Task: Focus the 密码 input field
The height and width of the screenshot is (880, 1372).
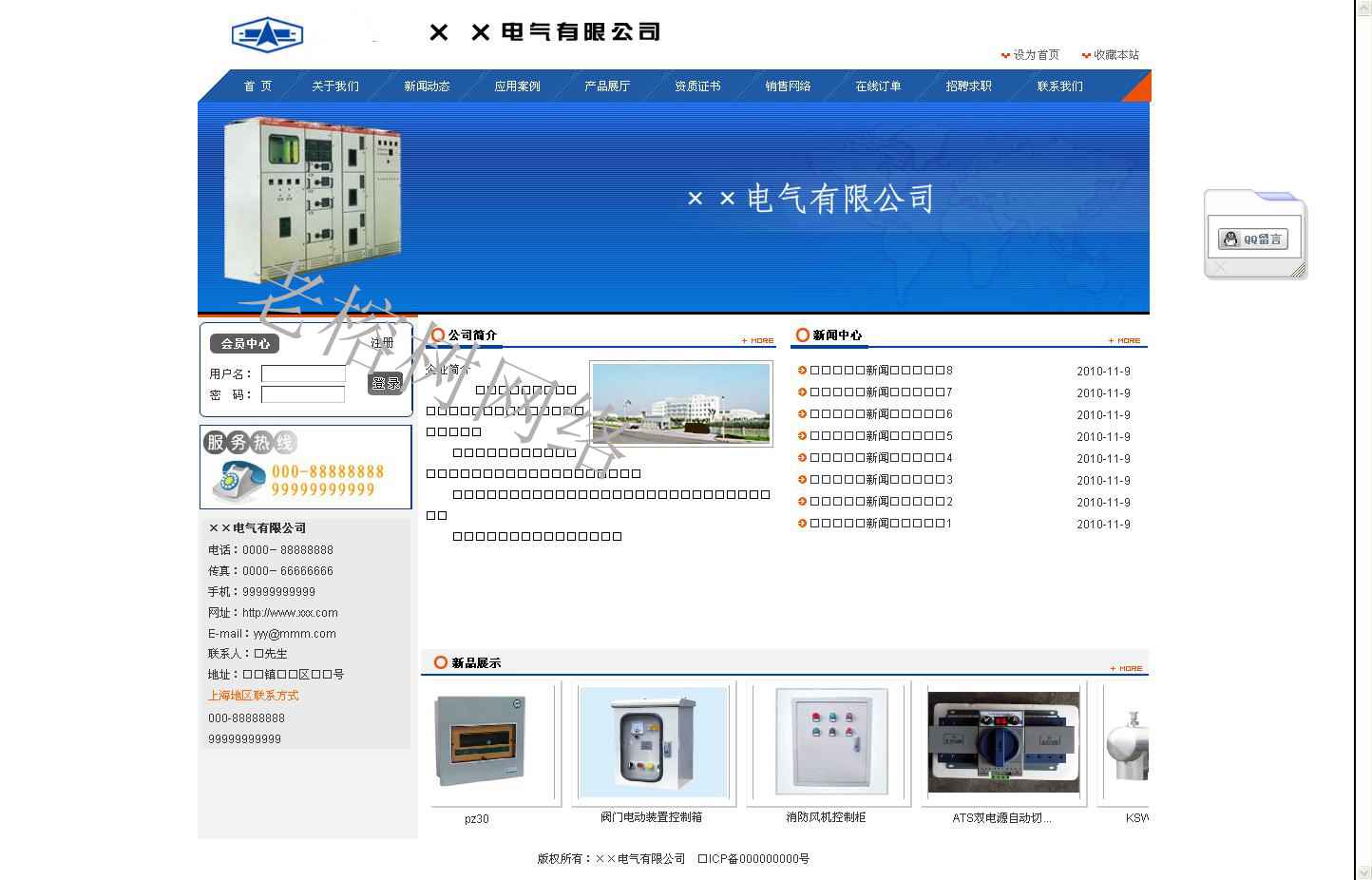Action: (303, 394)
